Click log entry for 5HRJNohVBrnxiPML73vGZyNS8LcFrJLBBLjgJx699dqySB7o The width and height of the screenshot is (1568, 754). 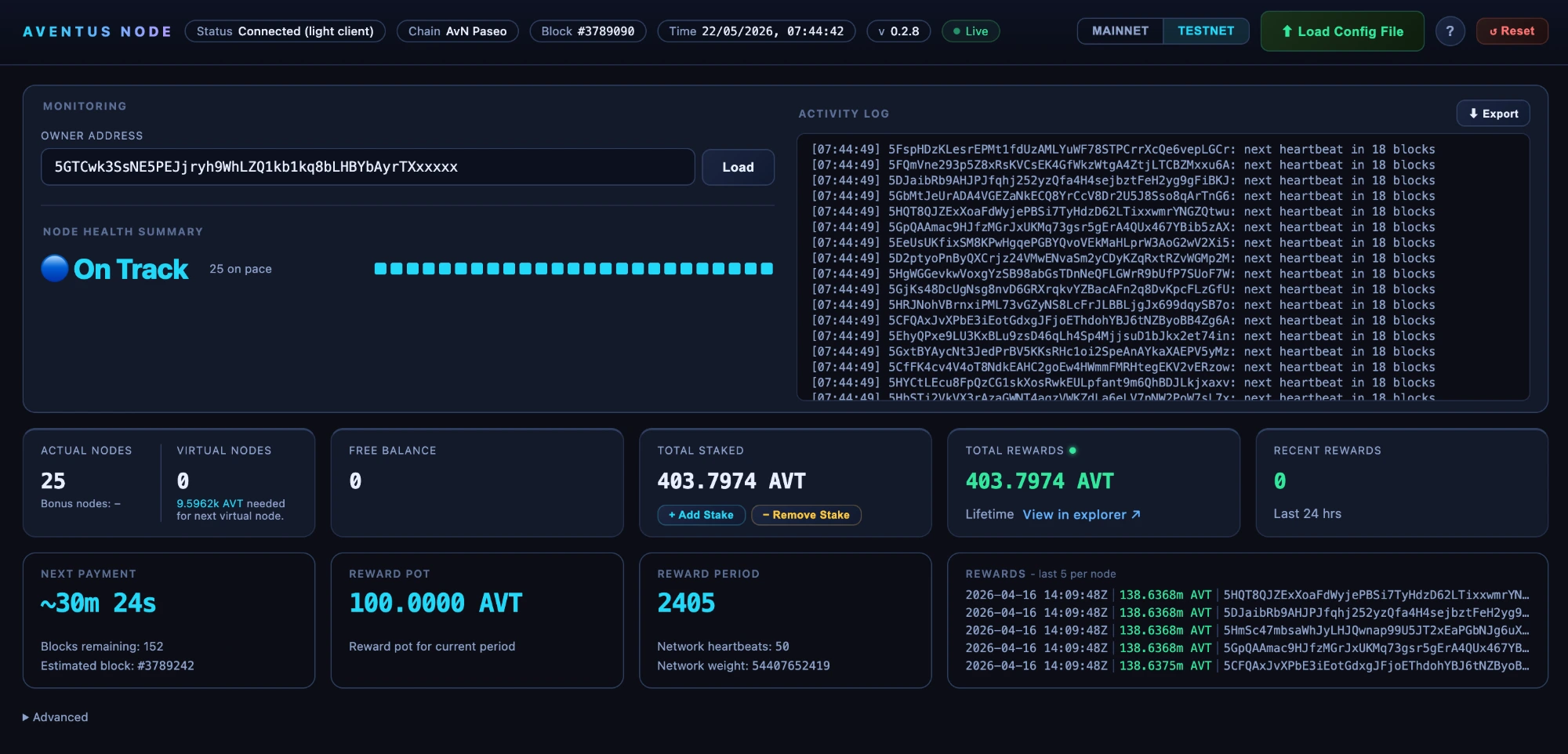point(1123,305)
